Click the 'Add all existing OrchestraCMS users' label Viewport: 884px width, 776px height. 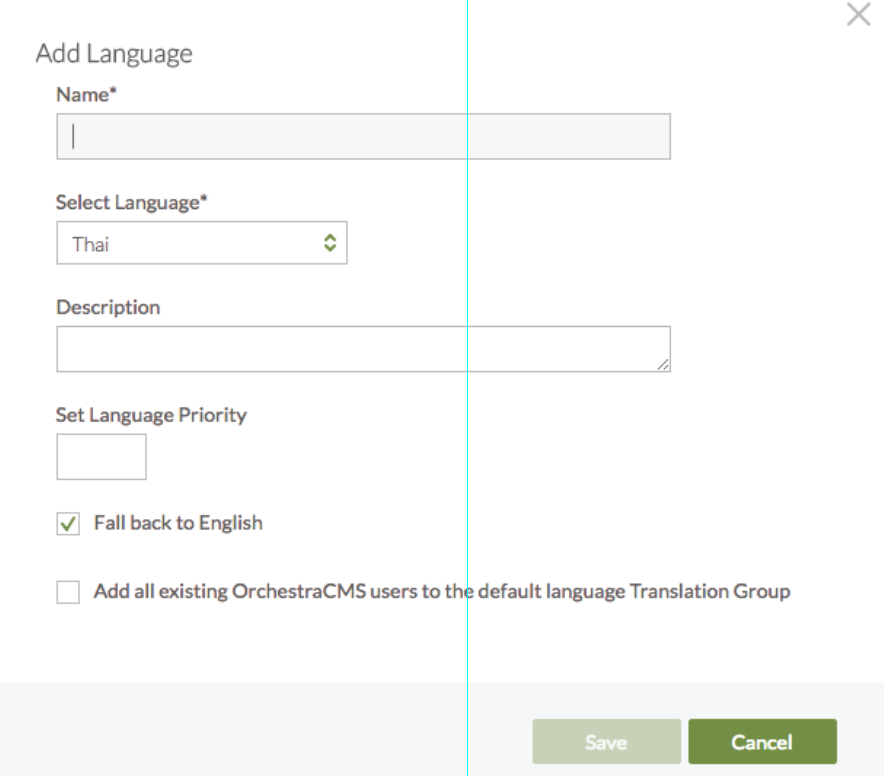[441, 591]
